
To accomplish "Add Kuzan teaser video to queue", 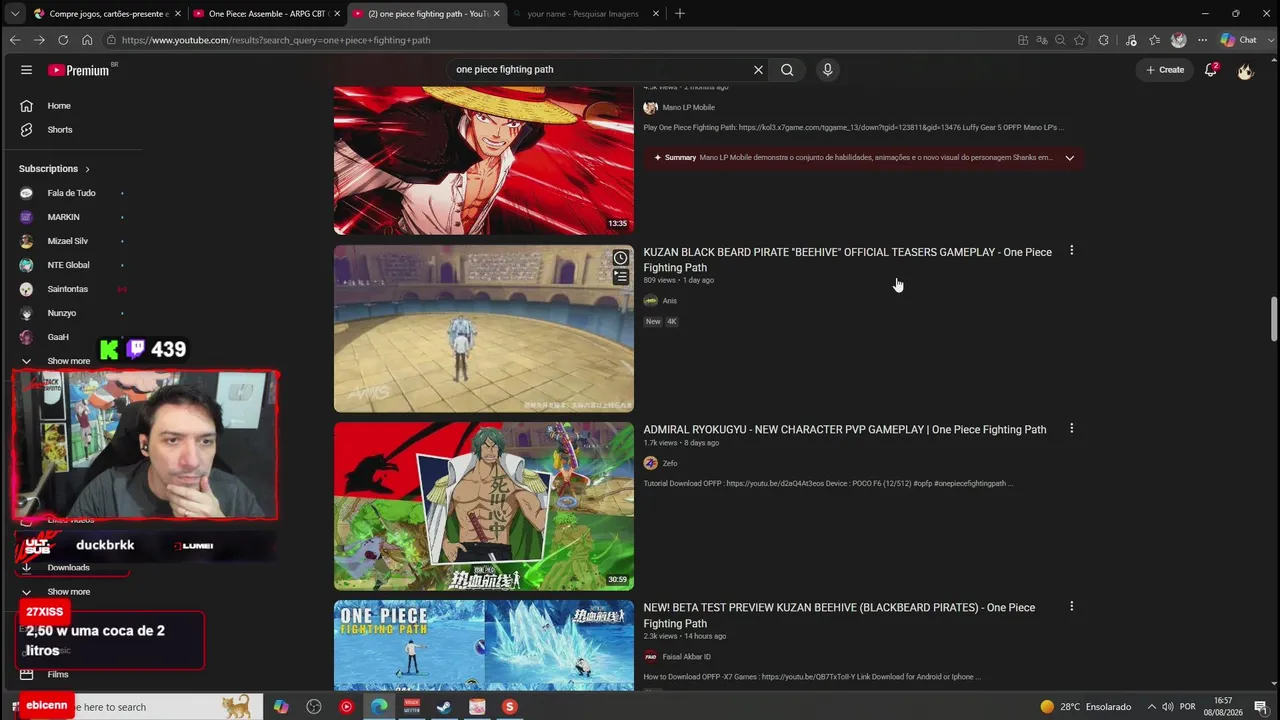I will click(x=621, y=277).
